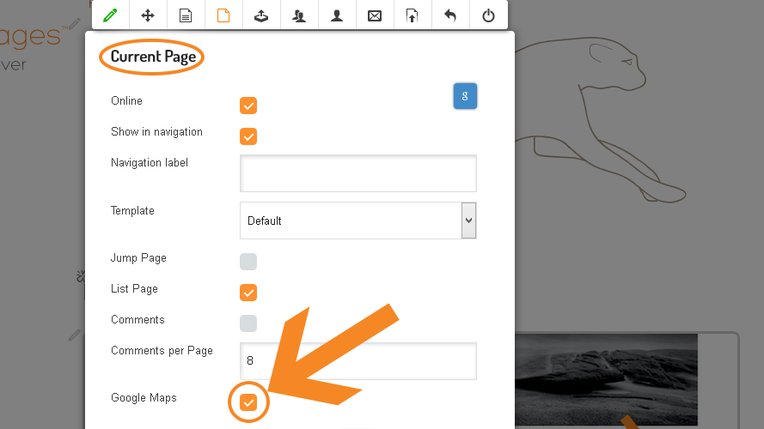Click the Navigation label text field
The width and height of the screenshot is (764, 429).
coord(358,173)
